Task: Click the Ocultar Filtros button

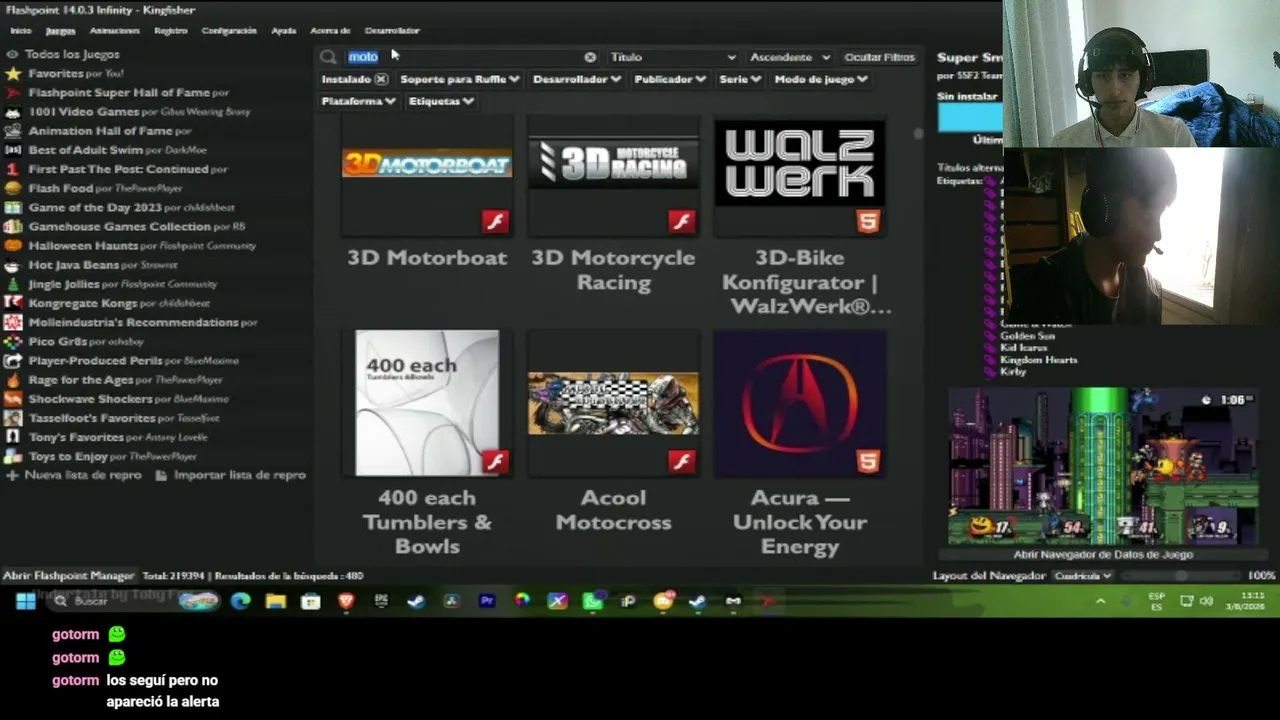Action: (879, 57)
